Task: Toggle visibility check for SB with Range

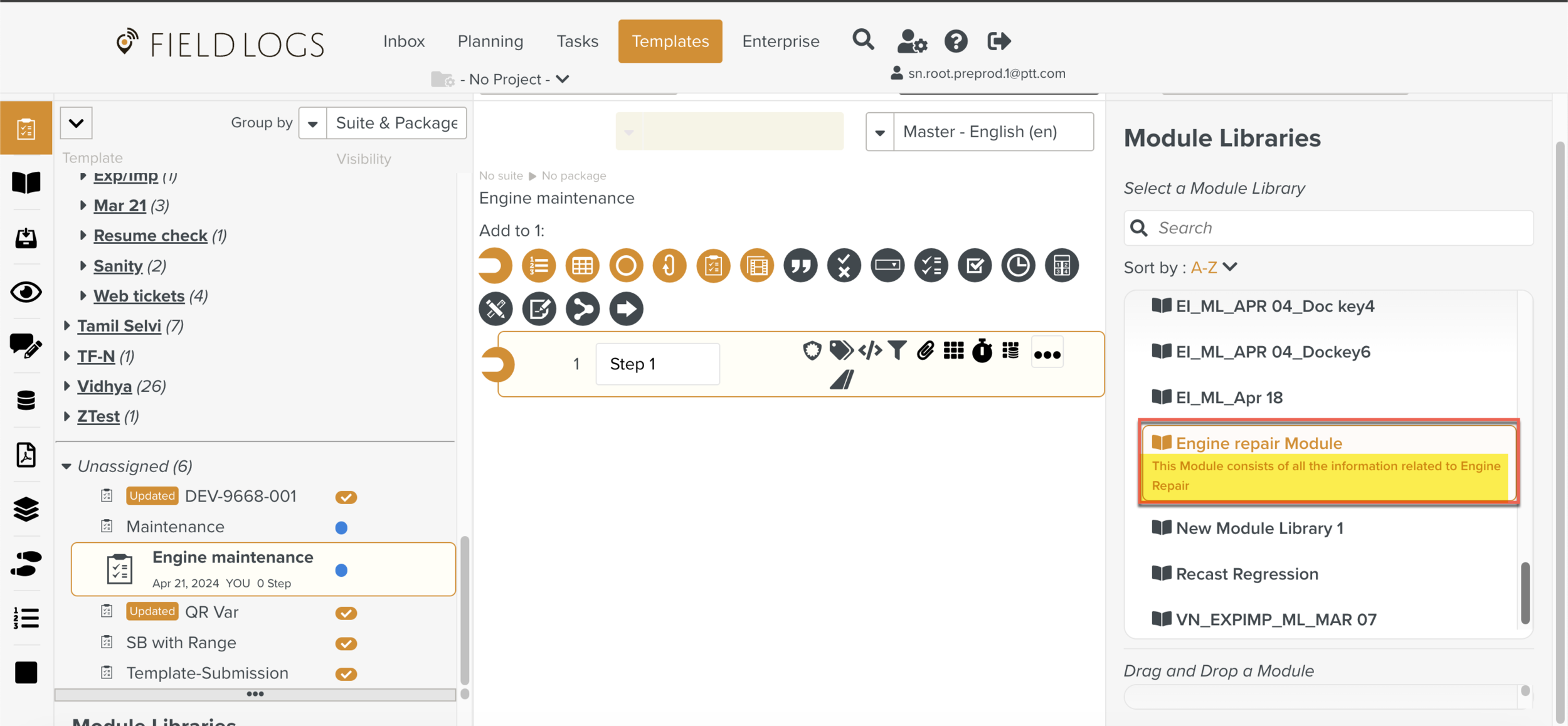Action: click(x=346, y=644)
